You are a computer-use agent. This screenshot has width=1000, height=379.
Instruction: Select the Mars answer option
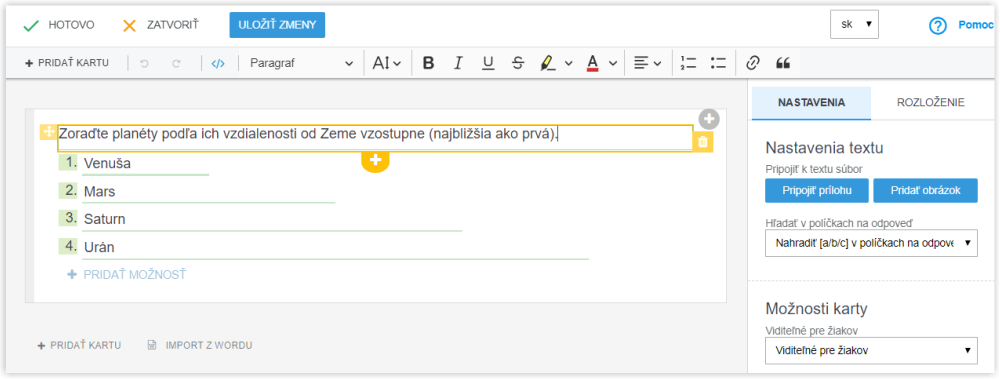[99, 191]
